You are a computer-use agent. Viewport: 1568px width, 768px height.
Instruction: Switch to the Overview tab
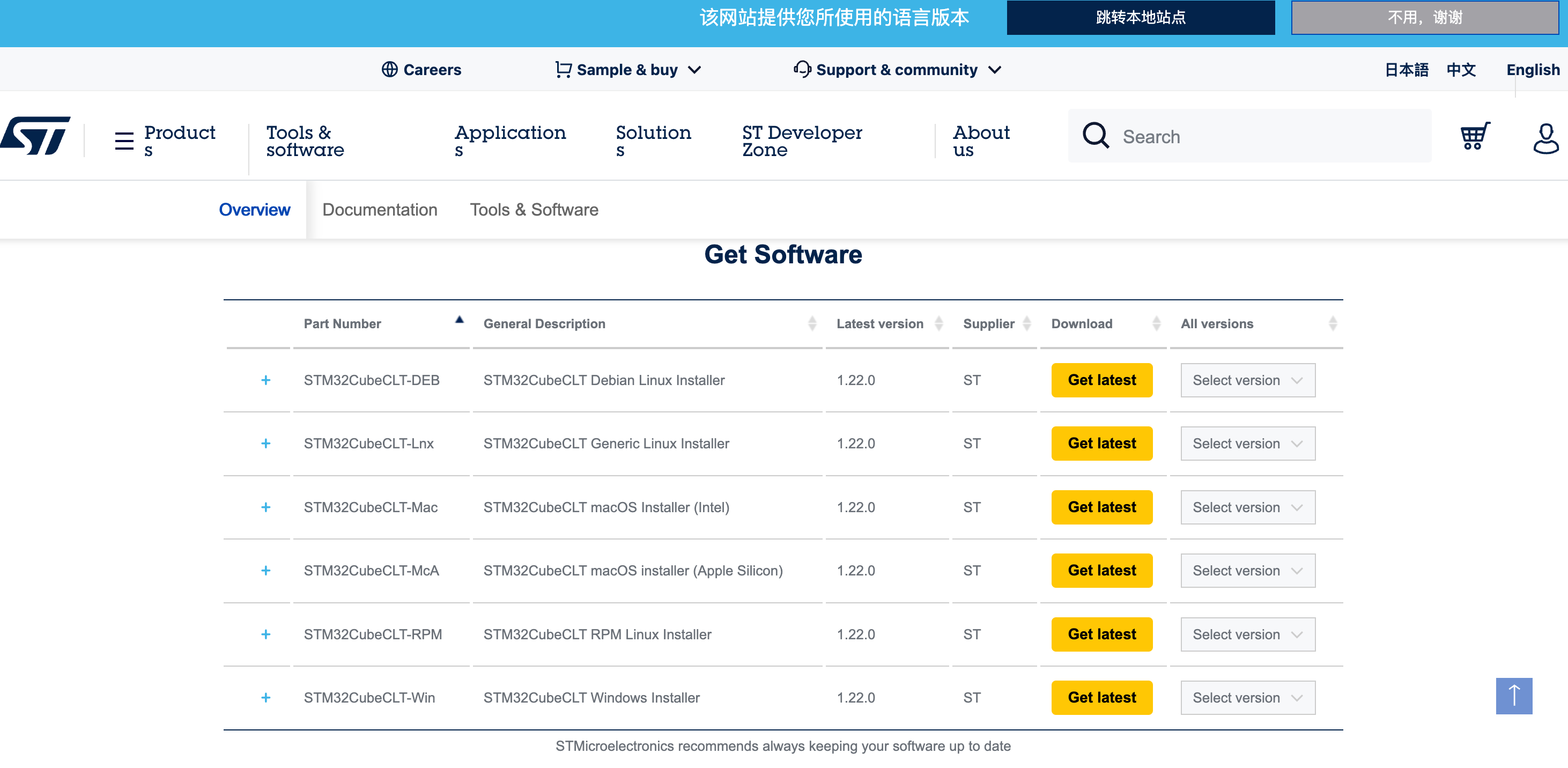pyautogui.click(x=254, y=209)
